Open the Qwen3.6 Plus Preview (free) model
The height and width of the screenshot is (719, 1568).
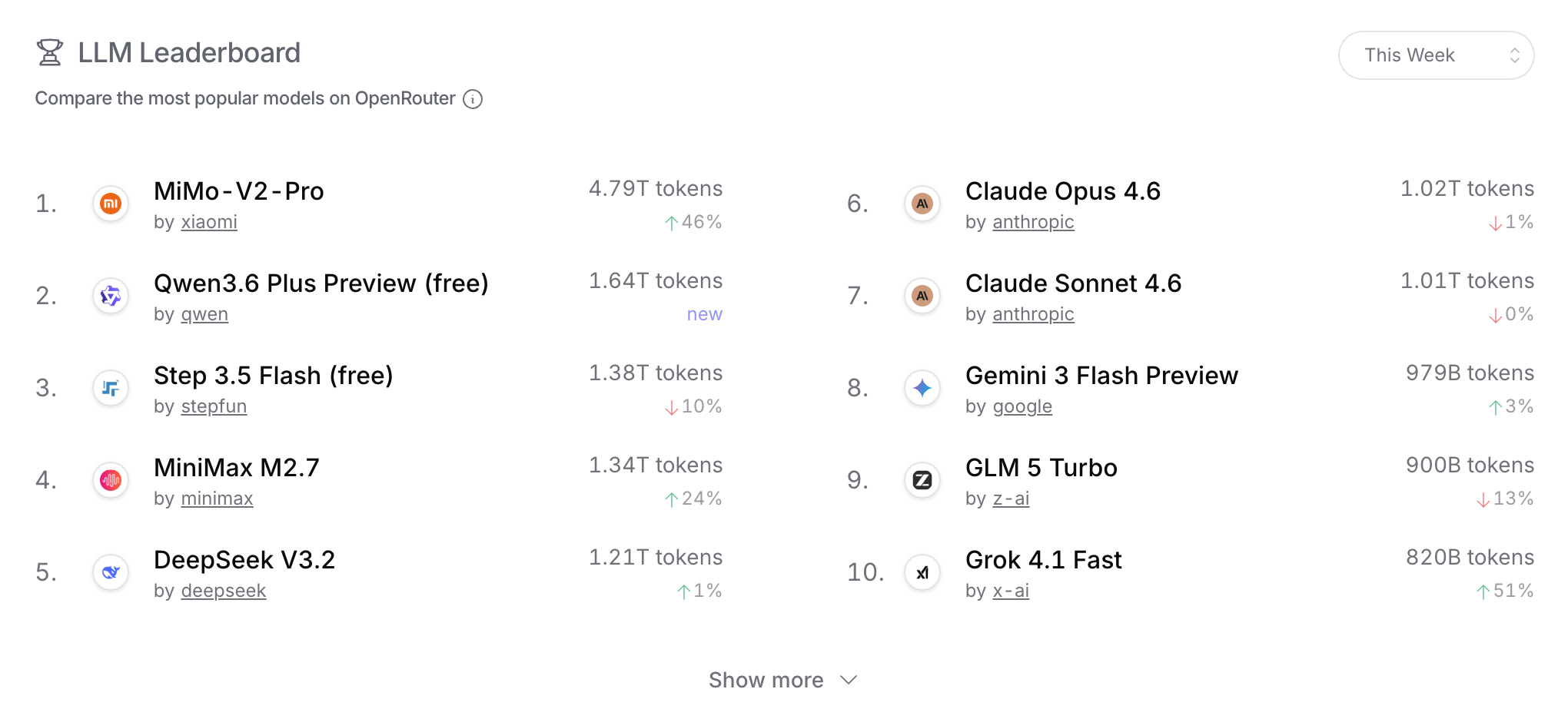[321, 283]
